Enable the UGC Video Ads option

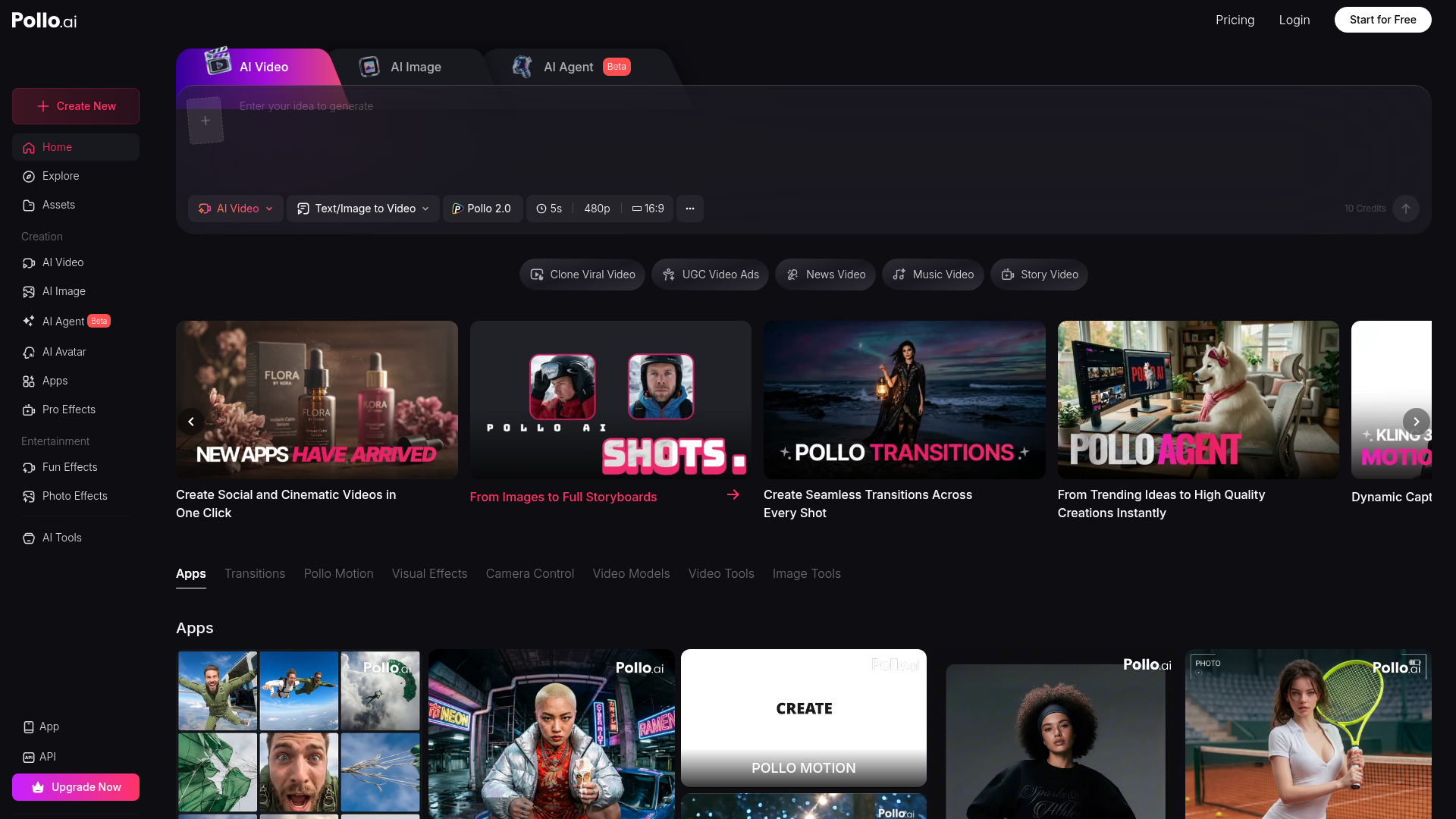click(710, 275)
